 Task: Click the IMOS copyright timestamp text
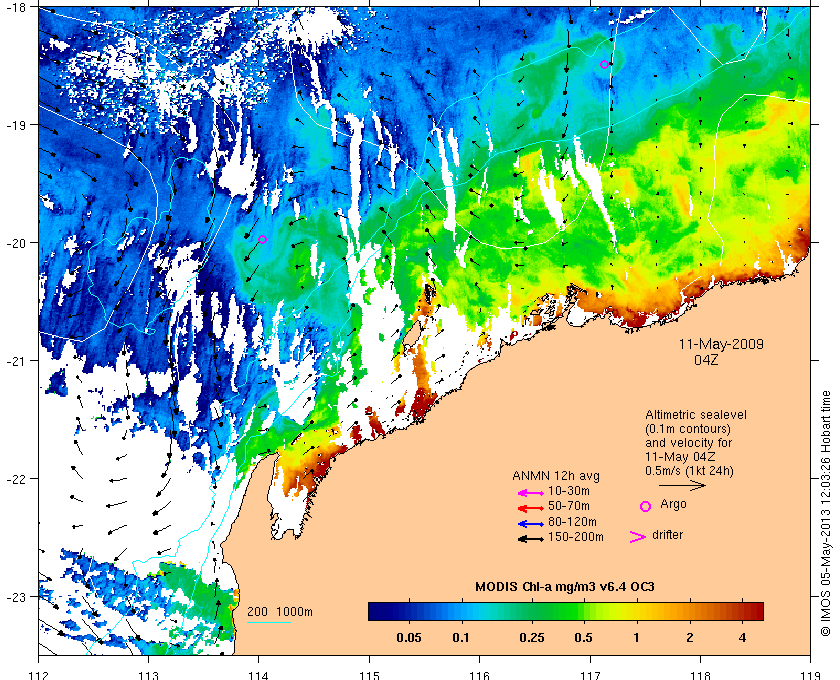(x=826, y=513)
